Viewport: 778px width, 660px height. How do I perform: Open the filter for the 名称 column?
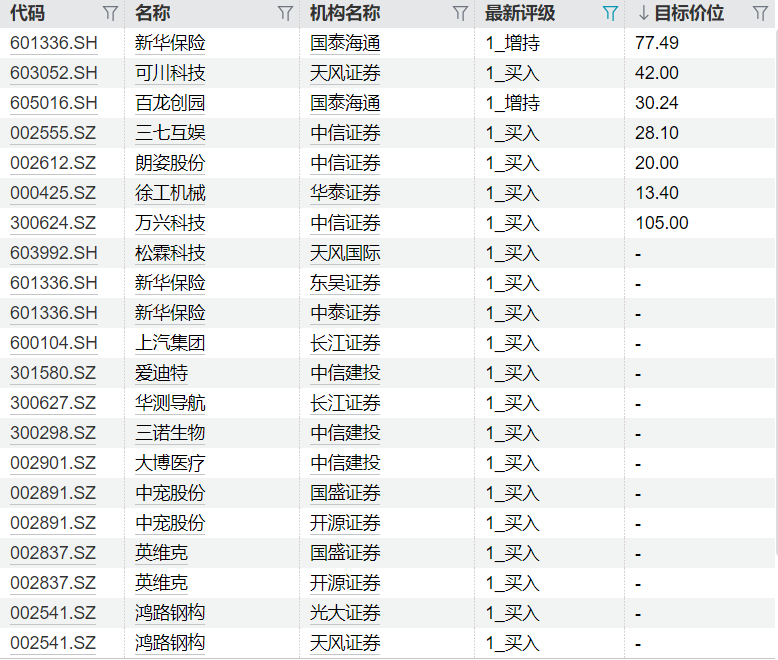point(285,14)
